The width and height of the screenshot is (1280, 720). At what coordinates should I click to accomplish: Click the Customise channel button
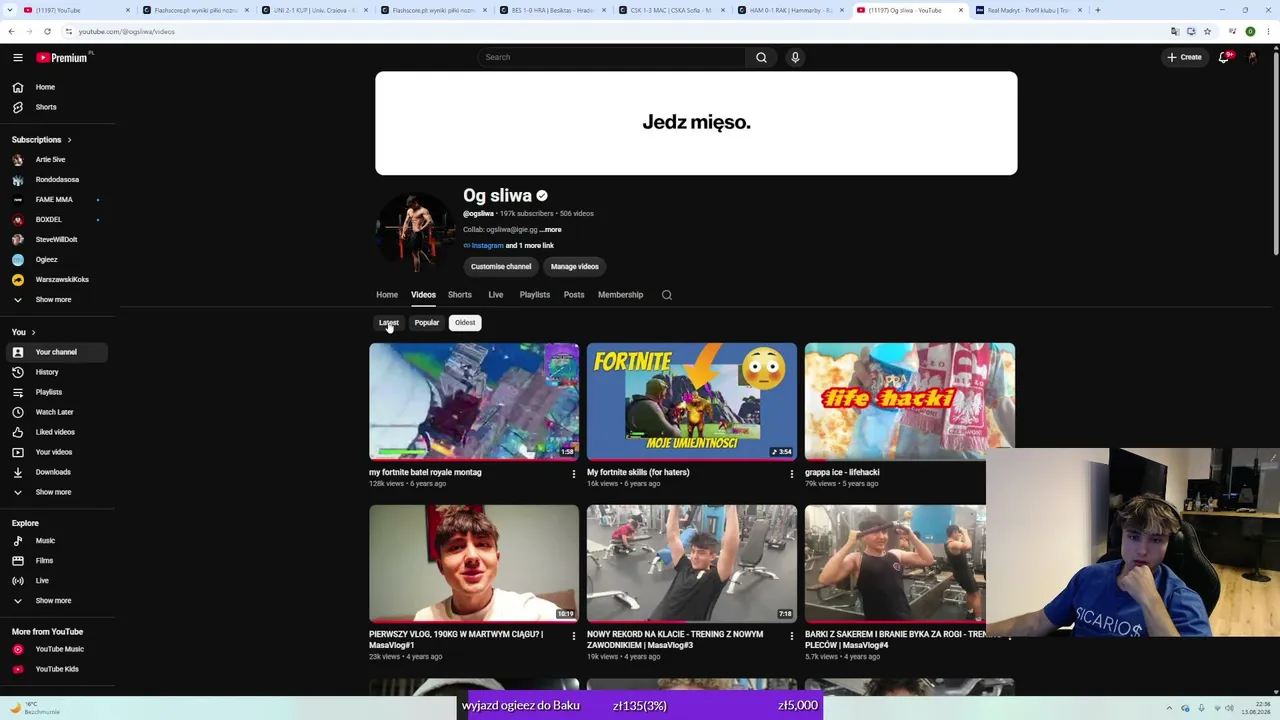(x=501, y=267)
